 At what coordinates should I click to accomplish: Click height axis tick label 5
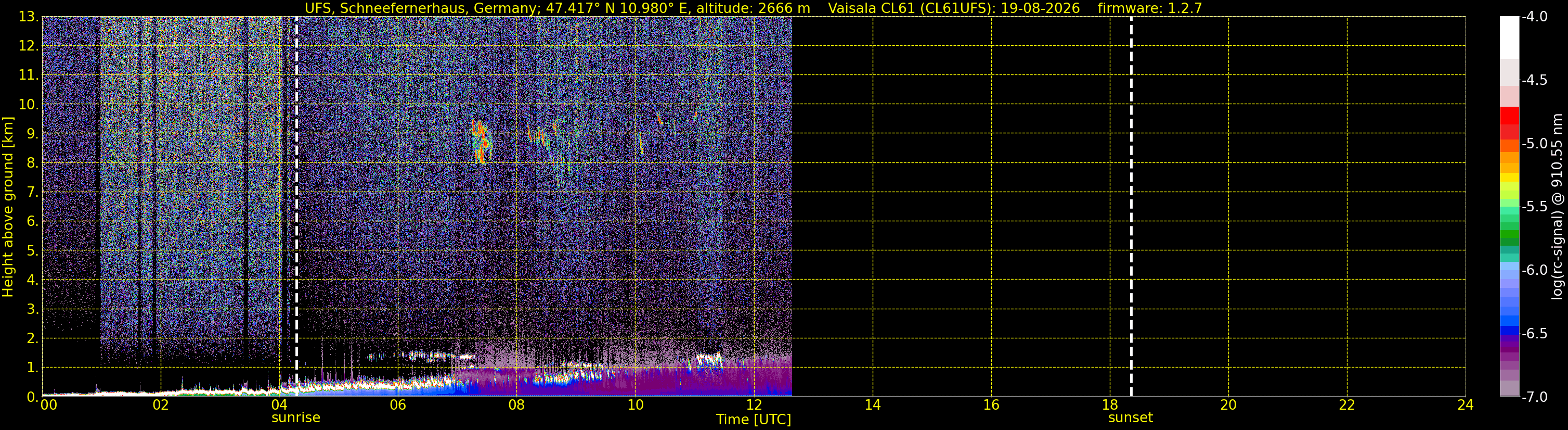pos(32,251)
